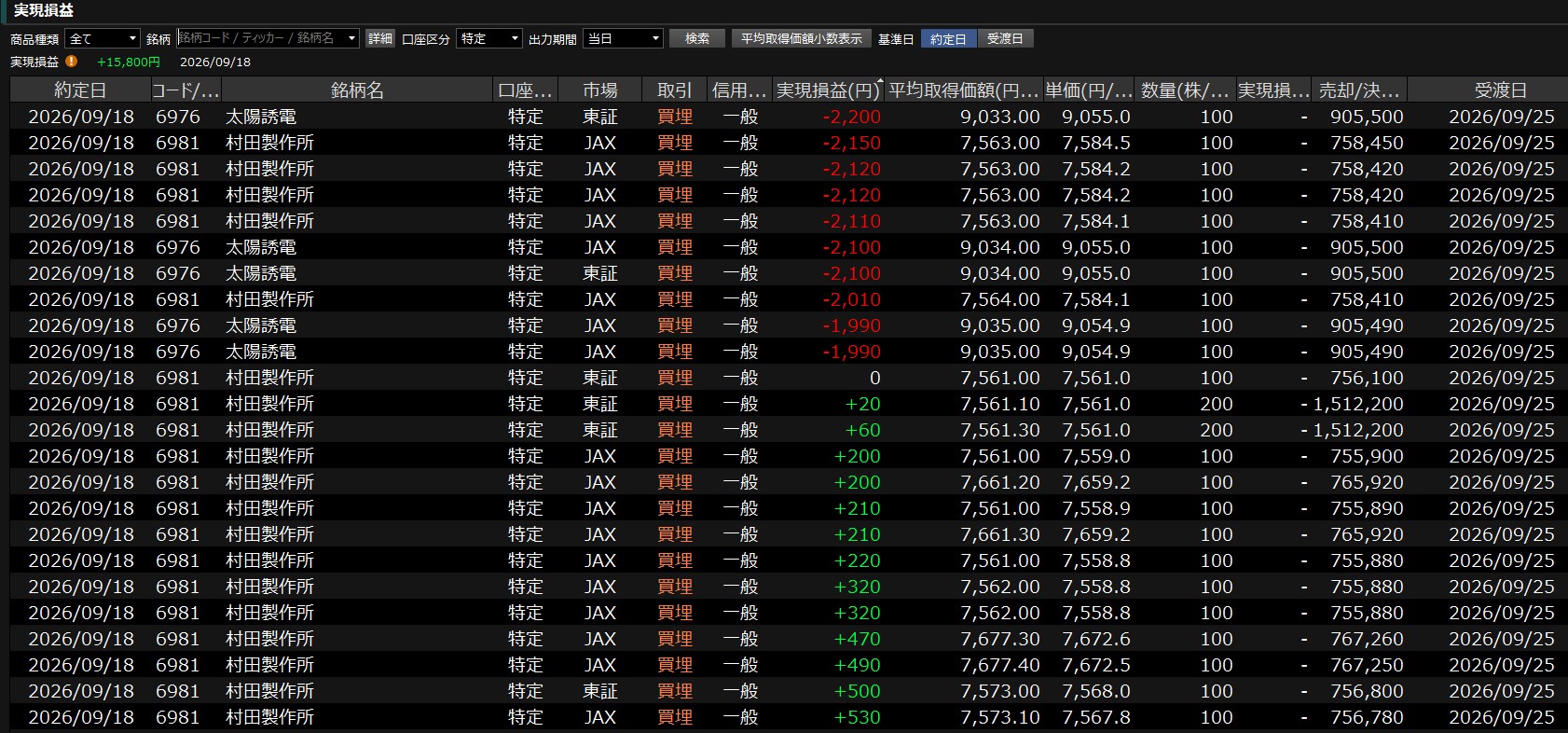Select the row with zero 実現損益
The image size is (1568, 733).
[x=789, y=378]
